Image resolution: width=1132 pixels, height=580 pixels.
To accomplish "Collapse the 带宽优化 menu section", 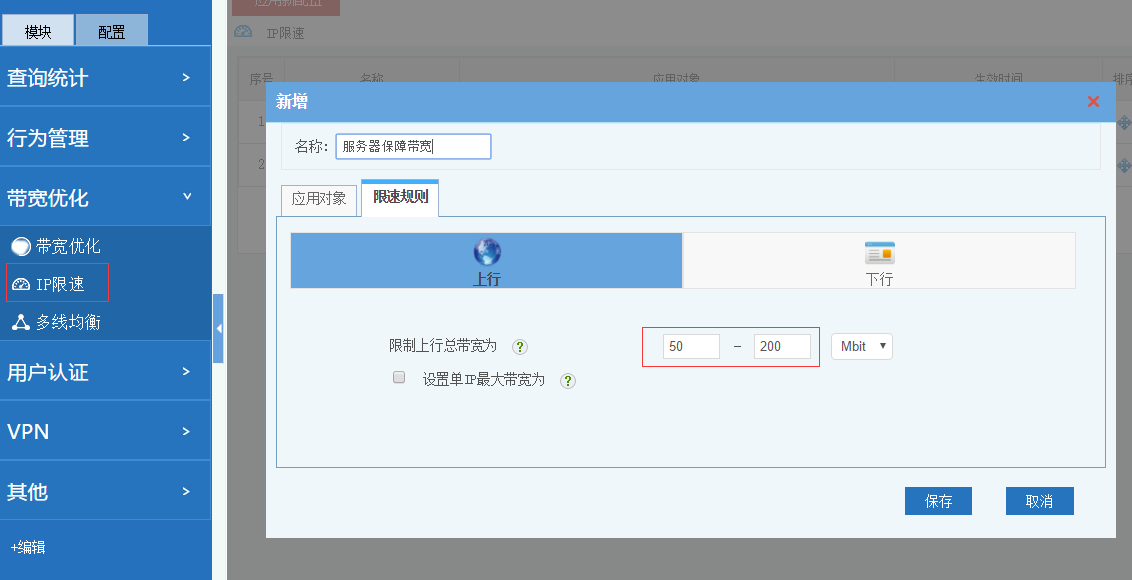I will (x=105, y=197).
